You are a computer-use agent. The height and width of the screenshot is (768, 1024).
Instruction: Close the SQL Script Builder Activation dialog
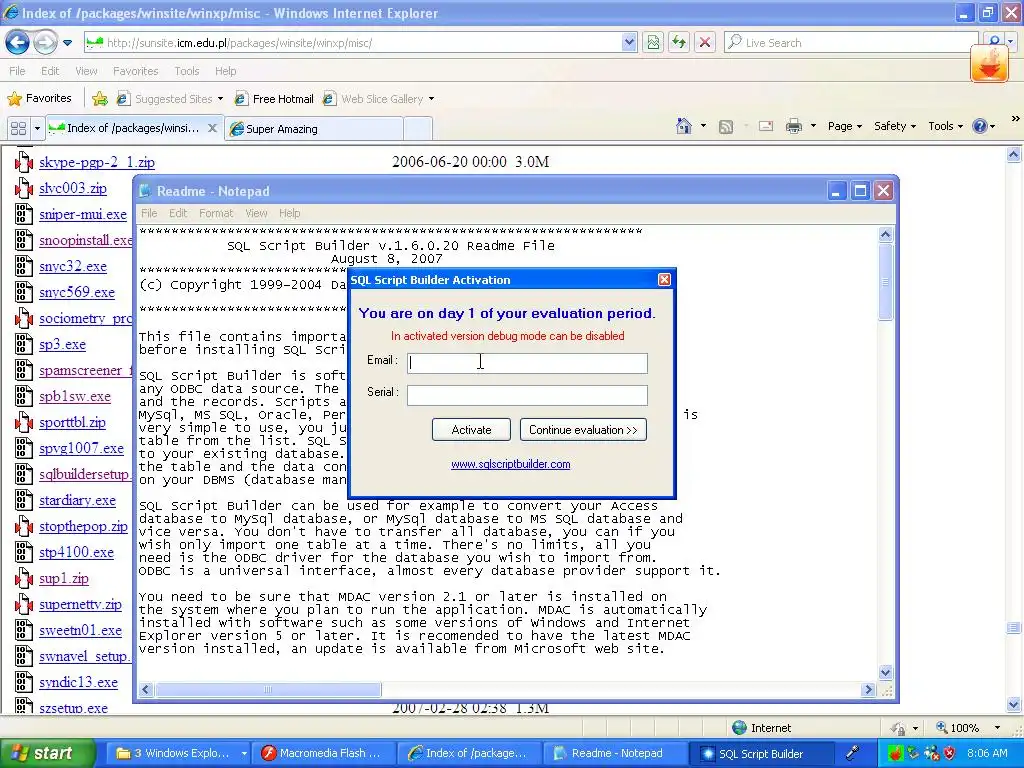click(664, 280)
